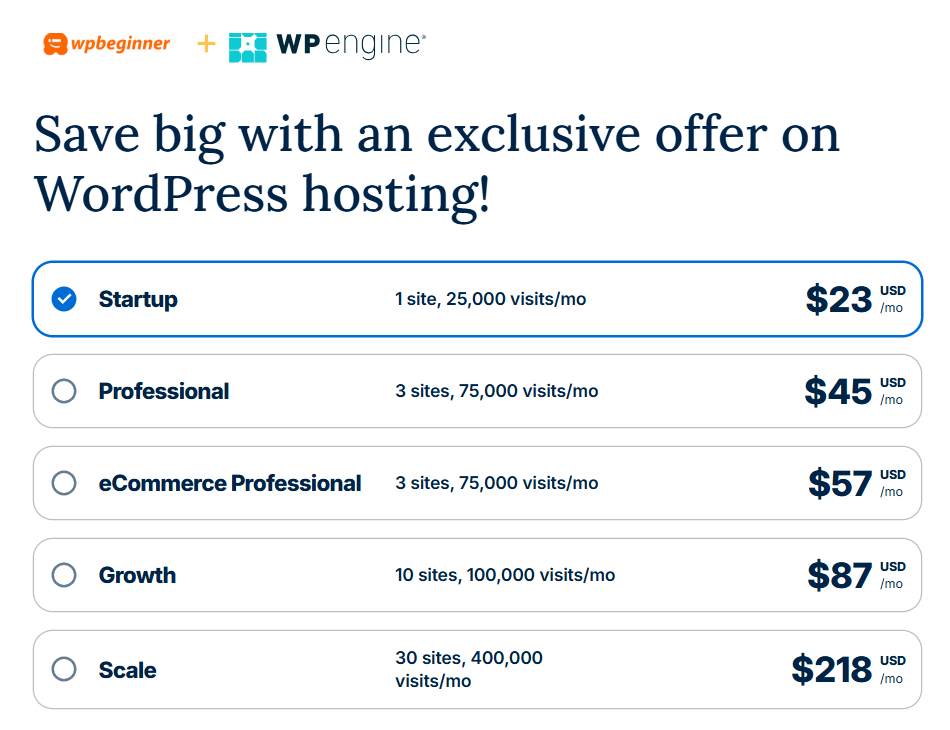This screenshot has height=730, width=950.
Task: Choose the eCommerce Professional radio button
Action: [64, 483]
